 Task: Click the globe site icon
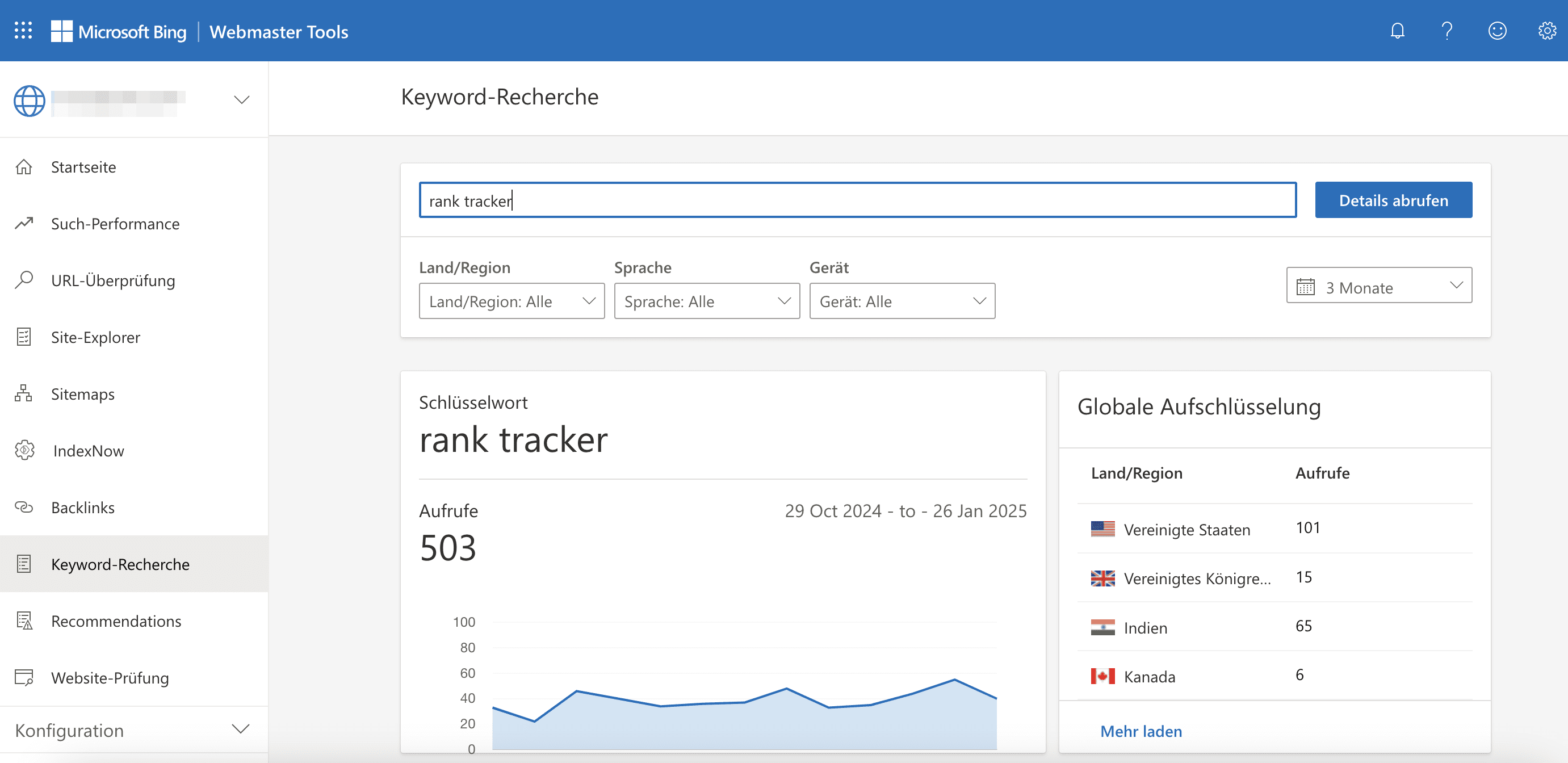click(29, 100)
